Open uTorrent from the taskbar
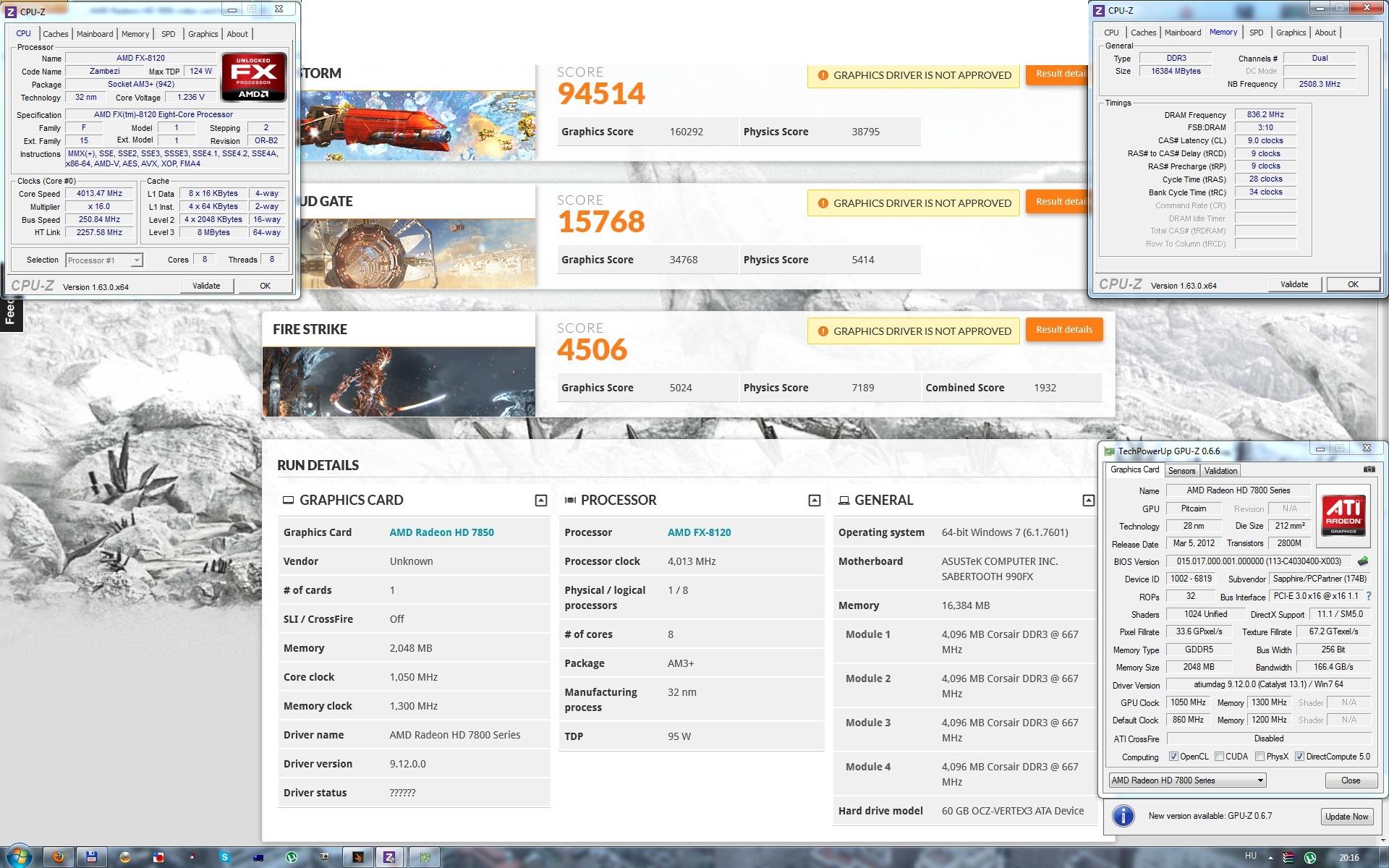The width and height of the screenshot is (1389, 868). click(x=292, y=857)
